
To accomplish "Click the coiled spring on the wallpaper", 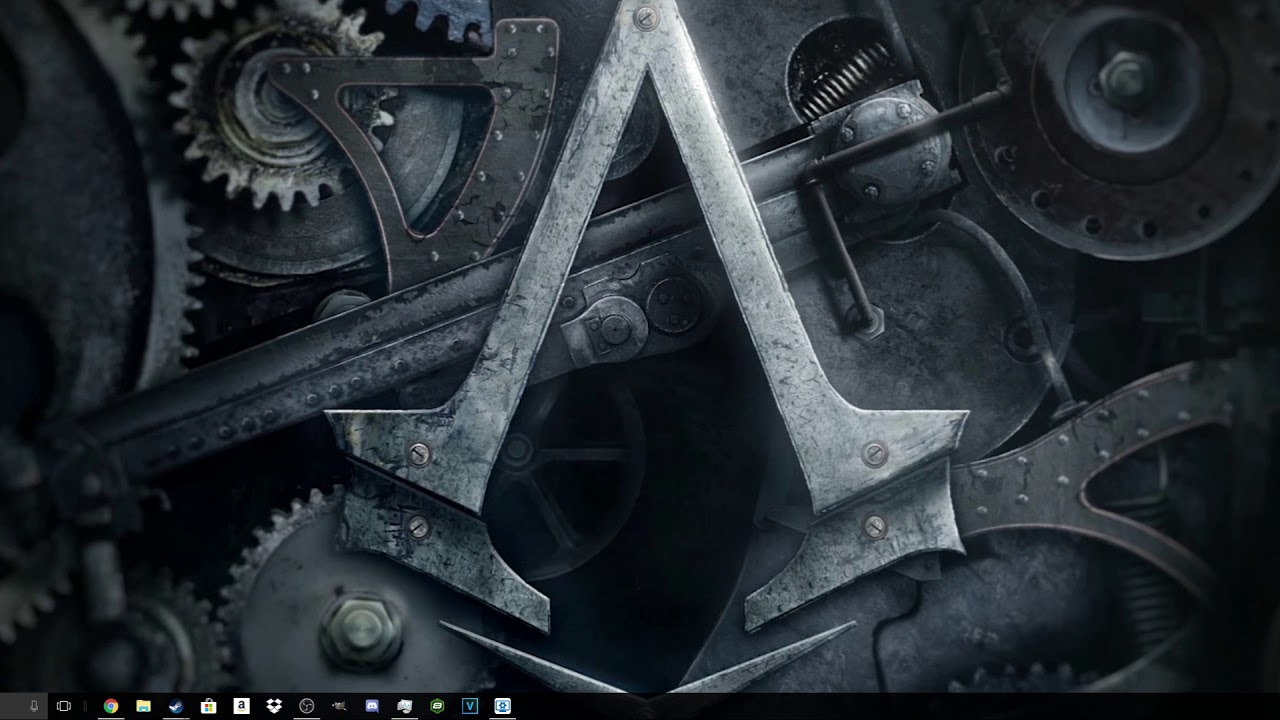I will click(x=840, y=82).
